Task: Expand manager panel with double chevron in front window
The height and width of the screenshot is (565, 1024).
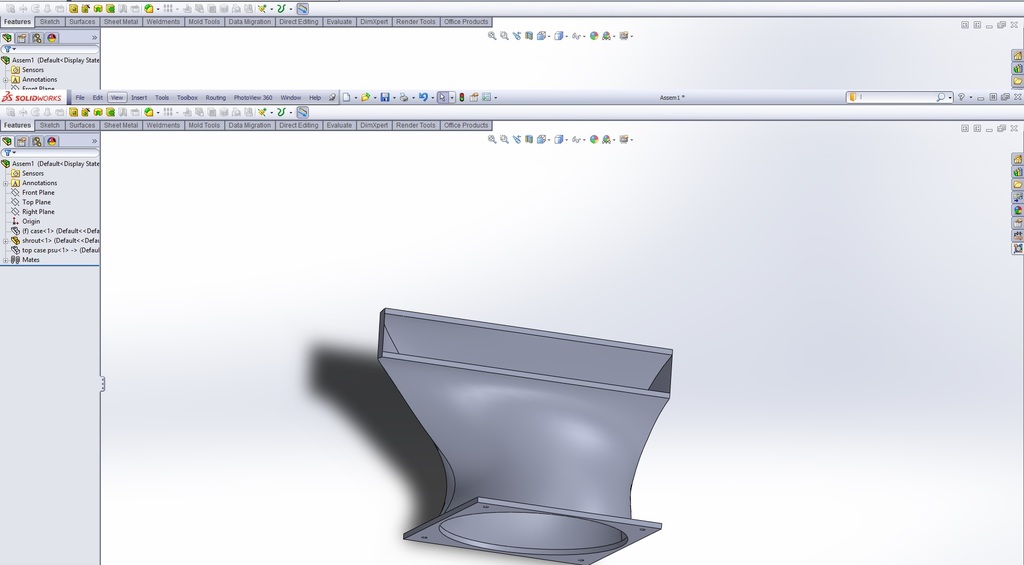Action: coord(94,141)
